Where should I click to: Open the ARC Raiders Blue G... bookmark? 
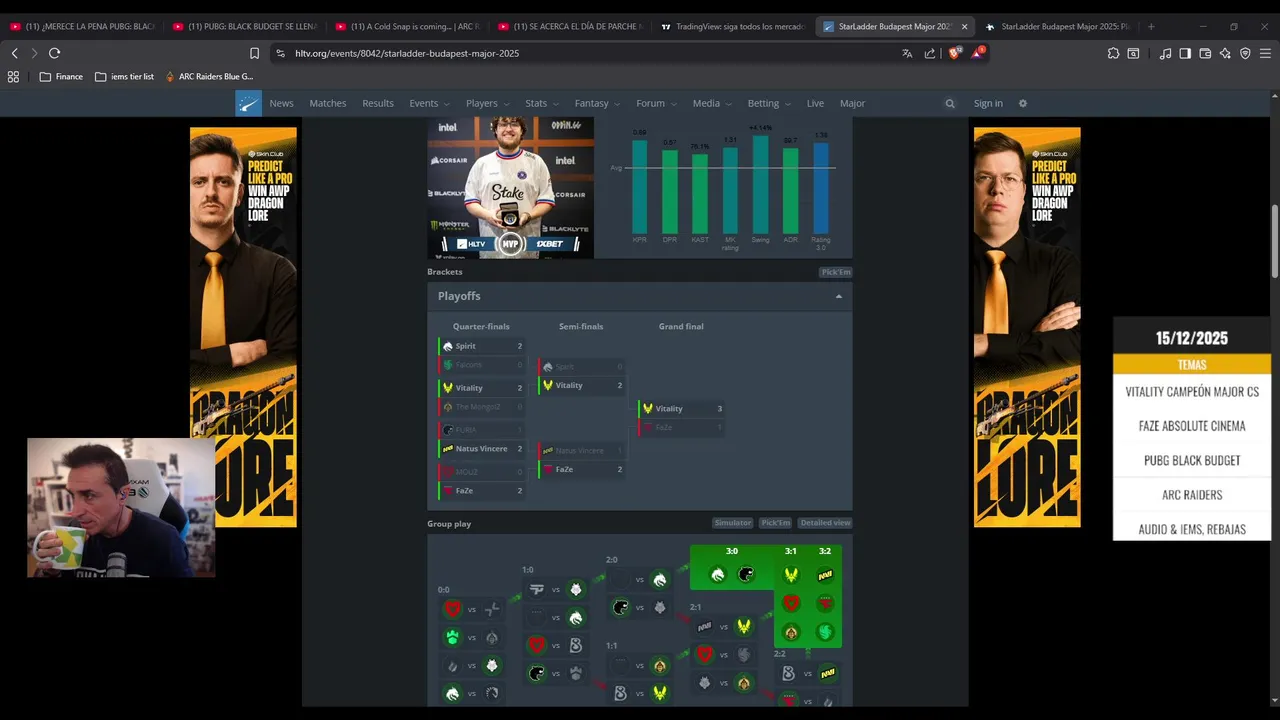209,77
